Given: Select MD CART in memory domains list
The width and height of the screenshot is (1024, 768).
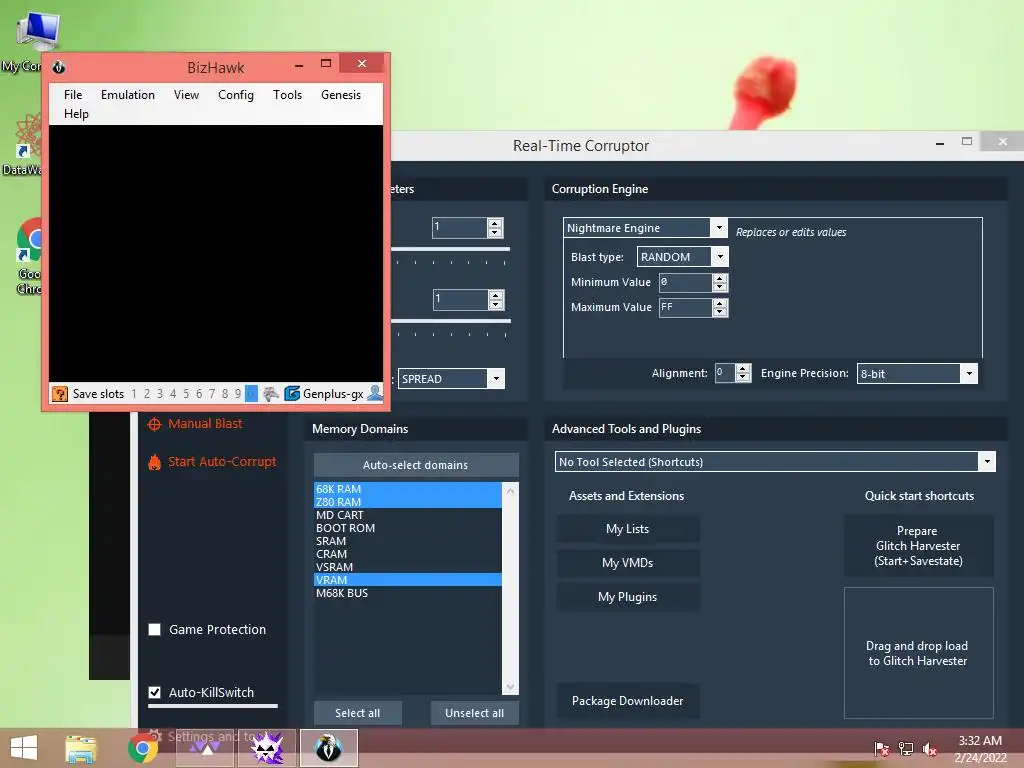Looking at the screenshot, I should [408, 515].
